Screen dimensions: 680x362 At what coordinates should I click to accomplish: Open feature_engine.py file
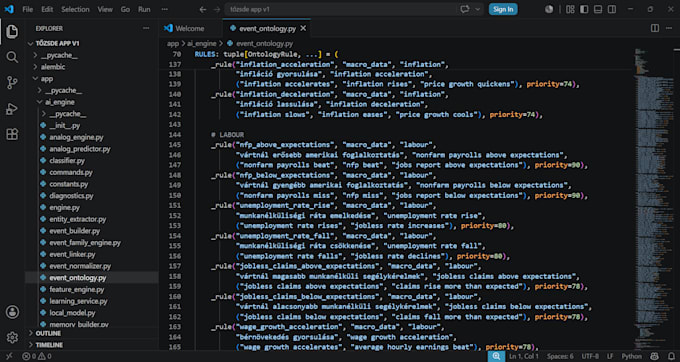[76, 290]
